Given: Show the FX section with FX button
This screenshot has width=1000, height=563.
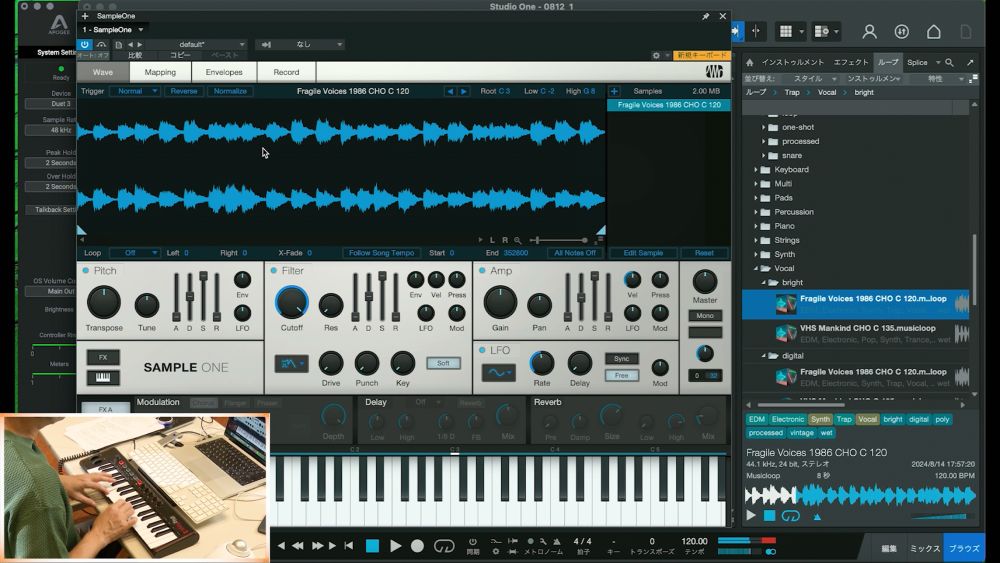Looking at the screenshot, I should point(103,357).
